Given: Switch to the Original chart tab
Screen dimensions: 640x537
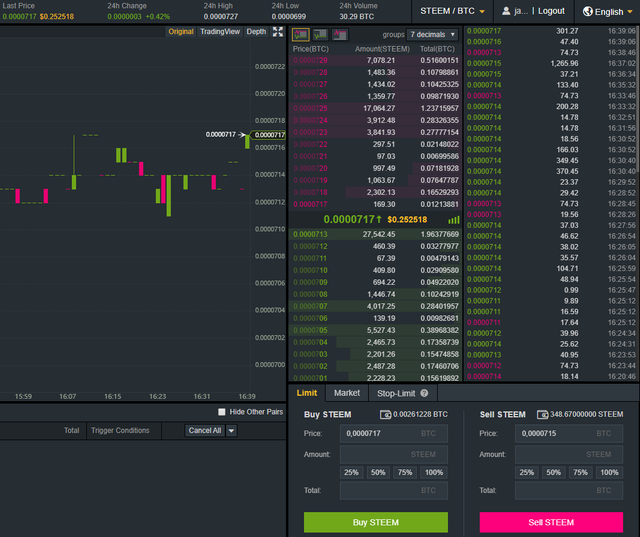Looking at the screenshot, I should tap(181, 32).
